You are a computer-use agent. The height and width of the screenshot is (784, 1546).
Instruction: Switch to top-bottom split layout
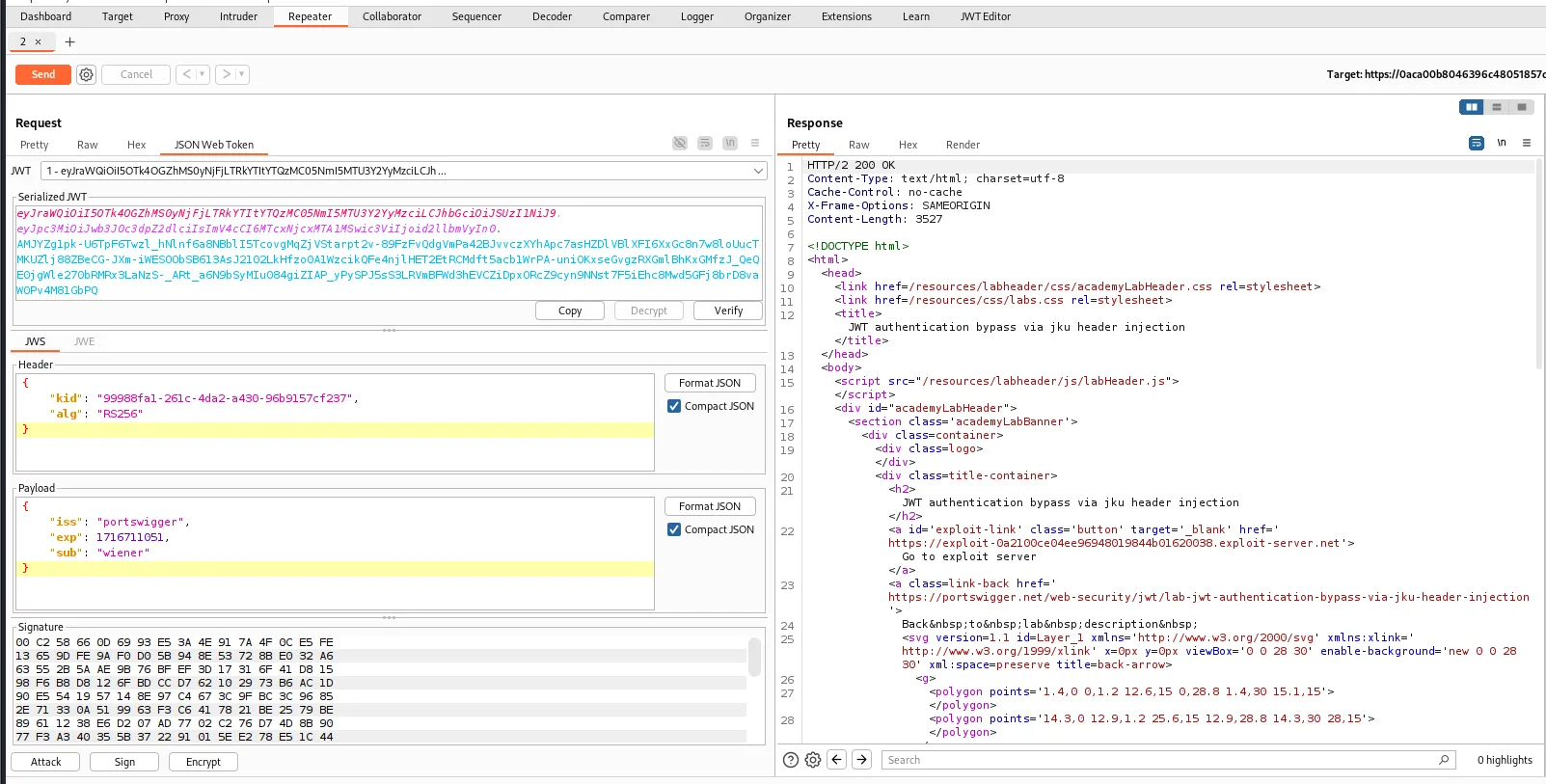pyautogui.click(x=1497, y=107)
